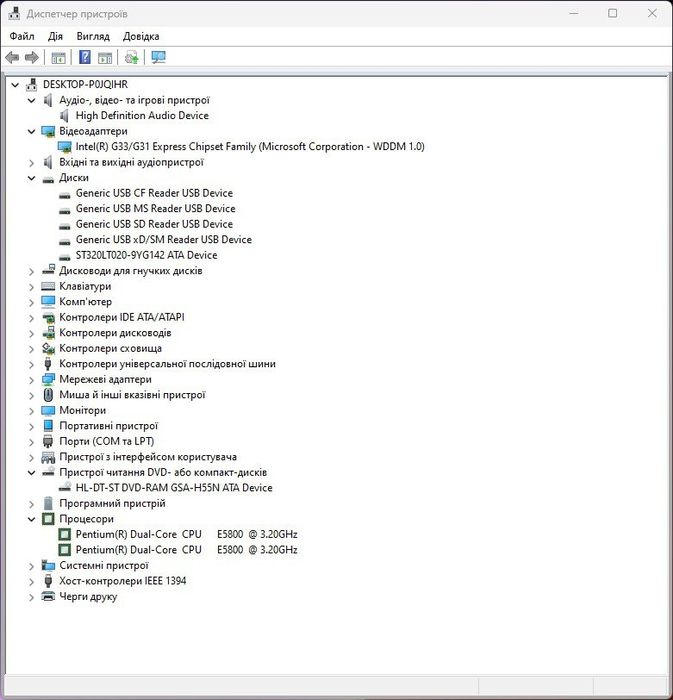Select High Definition Audio Device
This screenshot has height=700, width=673.
click(x=142, y=116)
